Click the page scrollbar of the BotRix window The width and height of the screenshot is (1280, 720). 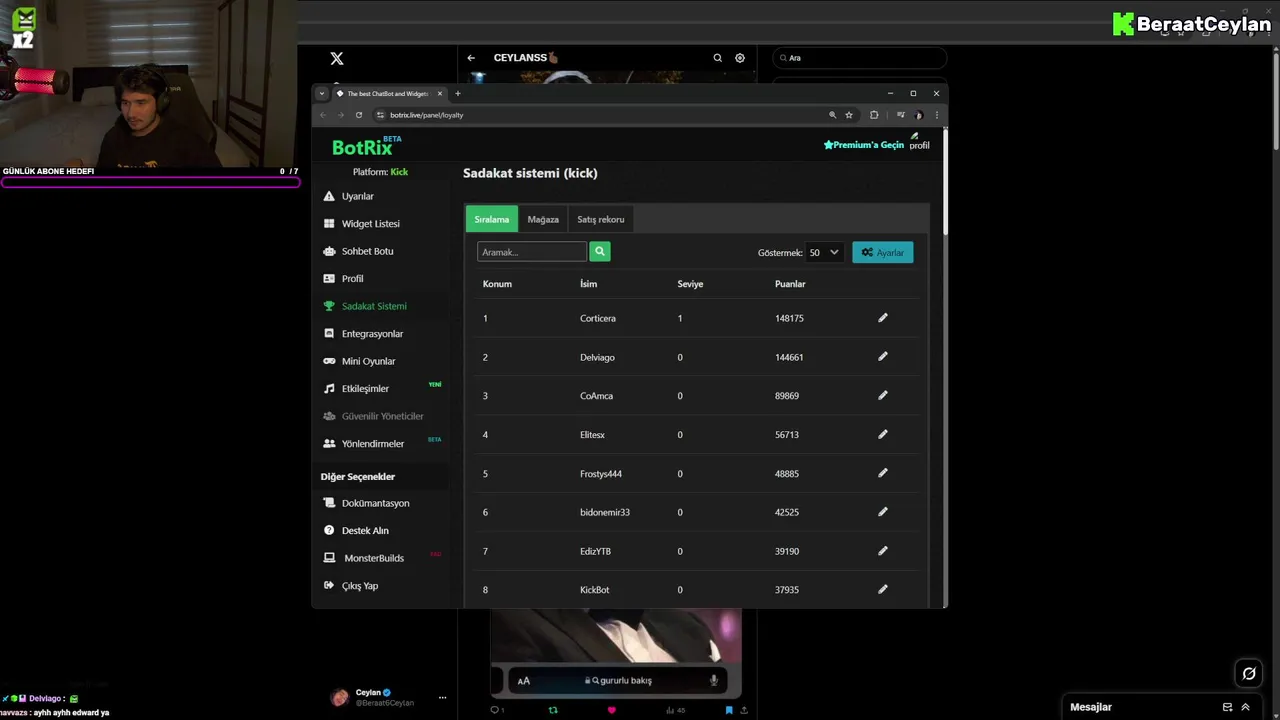(944, 181)
